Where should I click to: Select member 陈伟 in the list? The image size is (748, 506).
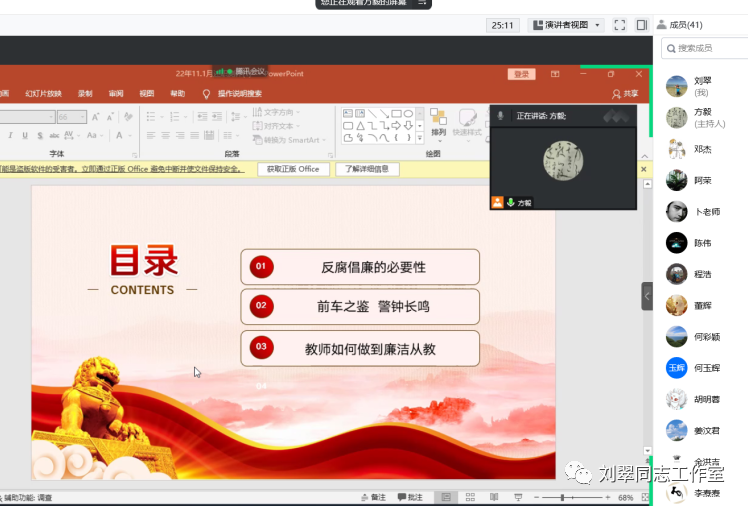coord(704,243)
